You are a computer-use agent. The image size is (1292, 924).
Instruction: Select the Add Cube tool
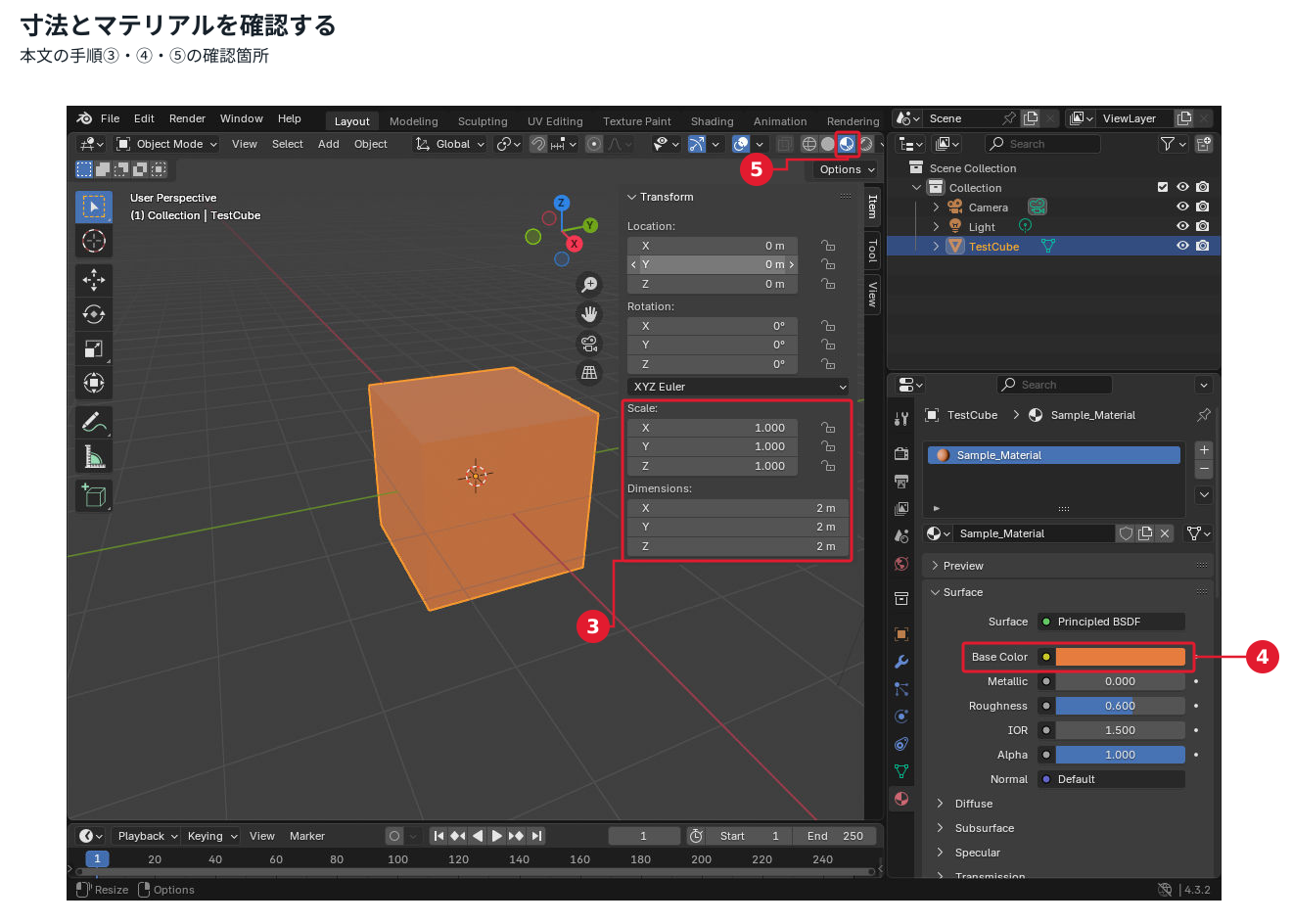coord(94,495)
